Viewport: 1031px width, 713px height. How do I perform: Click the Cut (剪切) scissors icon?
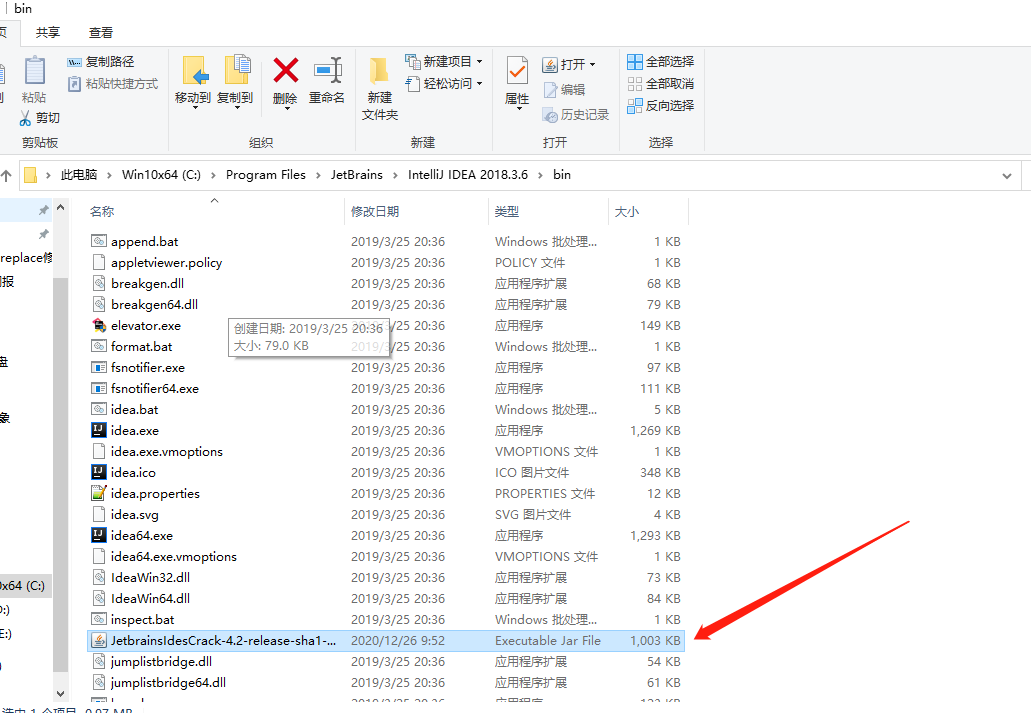25,118
